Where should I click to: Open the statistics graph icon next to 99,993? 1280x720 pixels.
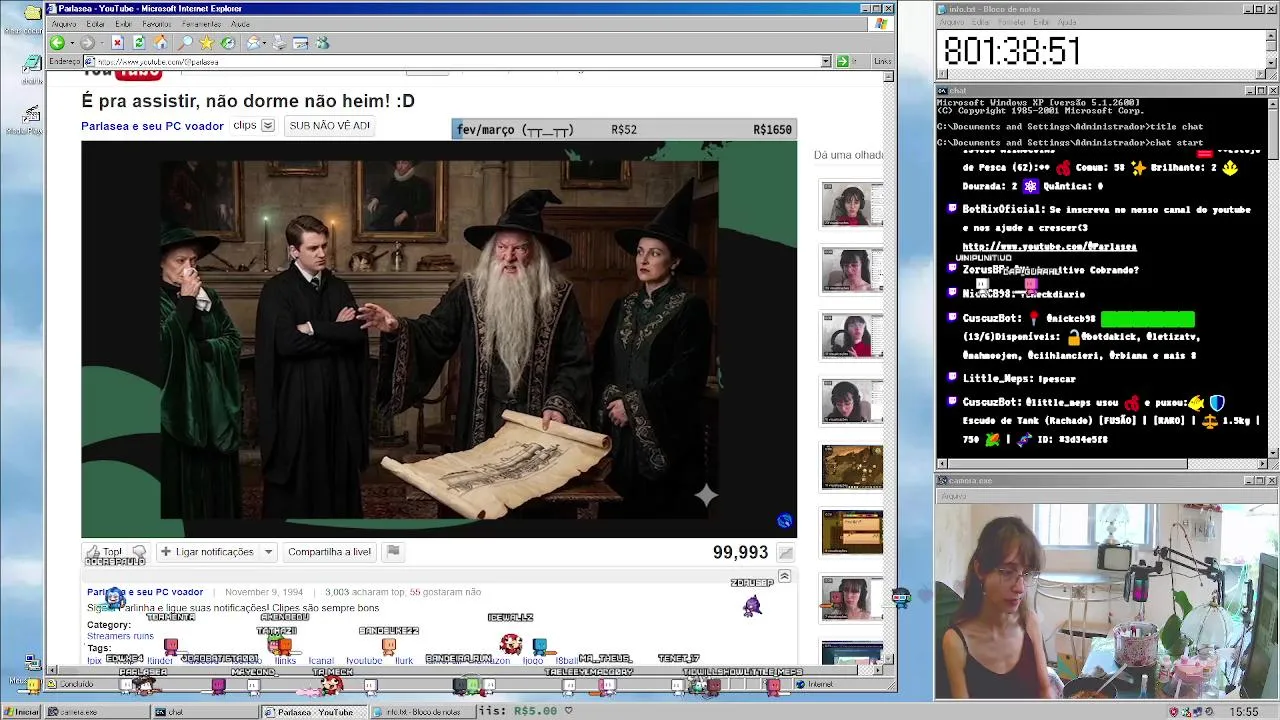[x=786, y=553]
